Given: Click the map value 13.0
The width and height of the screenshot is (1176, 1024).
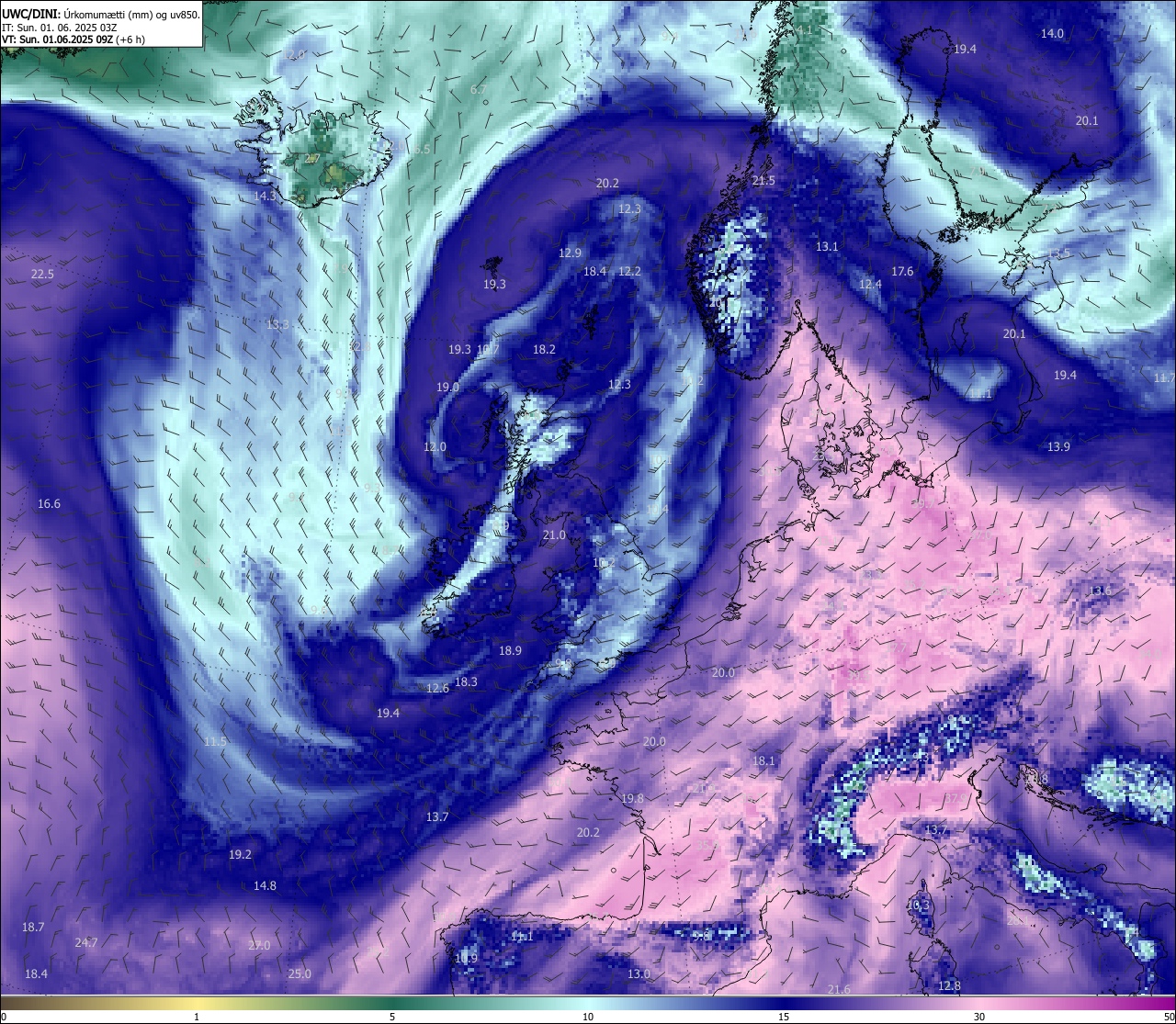Looking at the screenshot, I should (x=639, y=974).
